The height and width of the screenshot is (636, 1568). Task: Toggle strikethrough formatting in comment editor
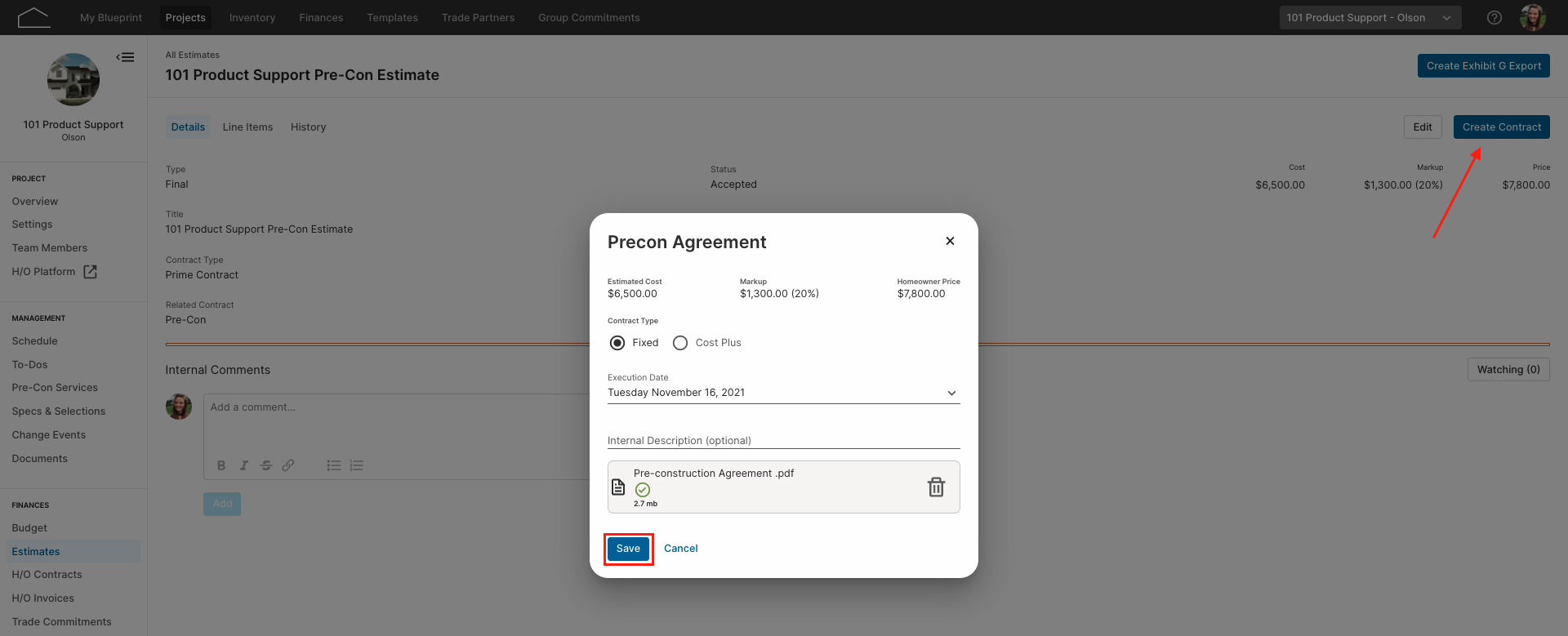(266, 465)
